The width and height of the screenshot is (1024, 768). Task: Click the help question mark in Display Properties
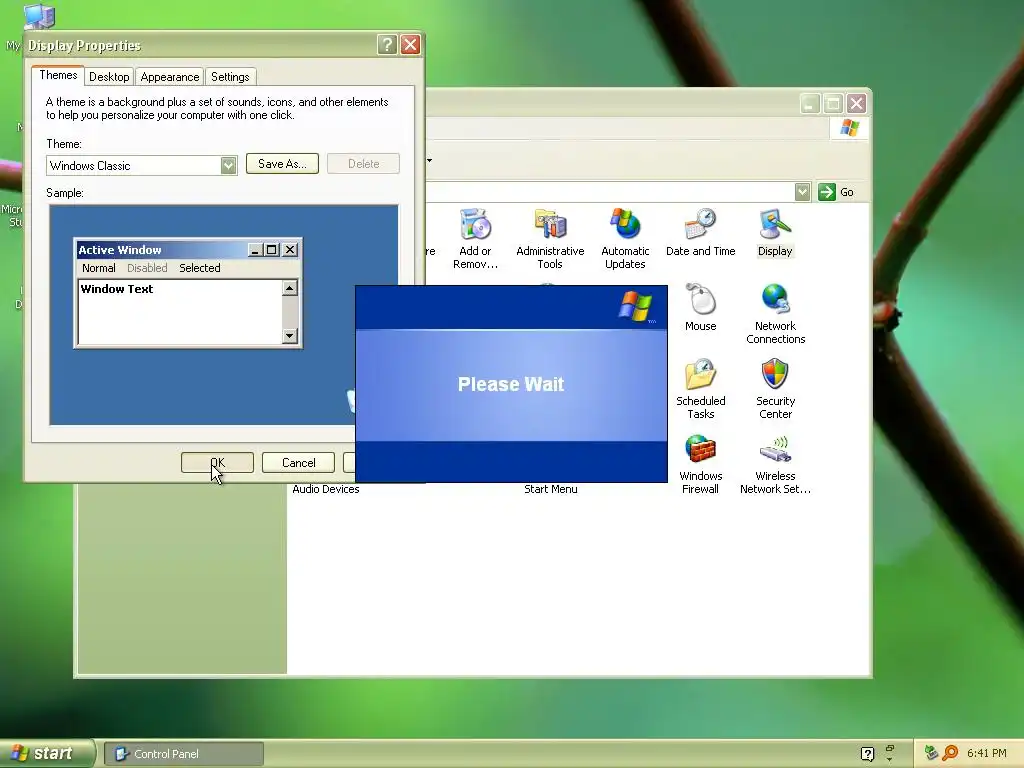(x=387, y=44)
